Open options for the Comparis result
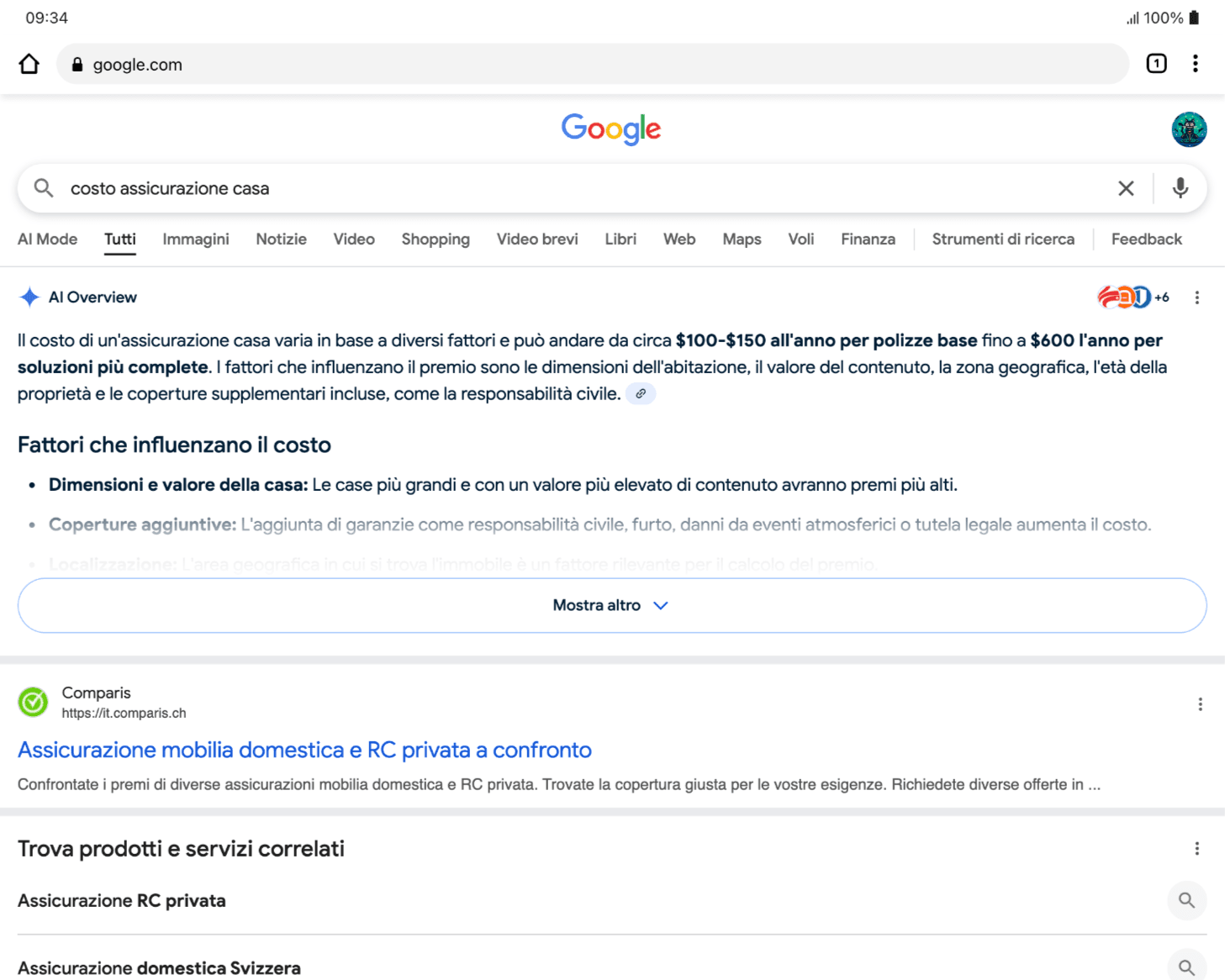Image resolution: width=1225 pixels, height=980 pixels. [x=1200, y=704]
